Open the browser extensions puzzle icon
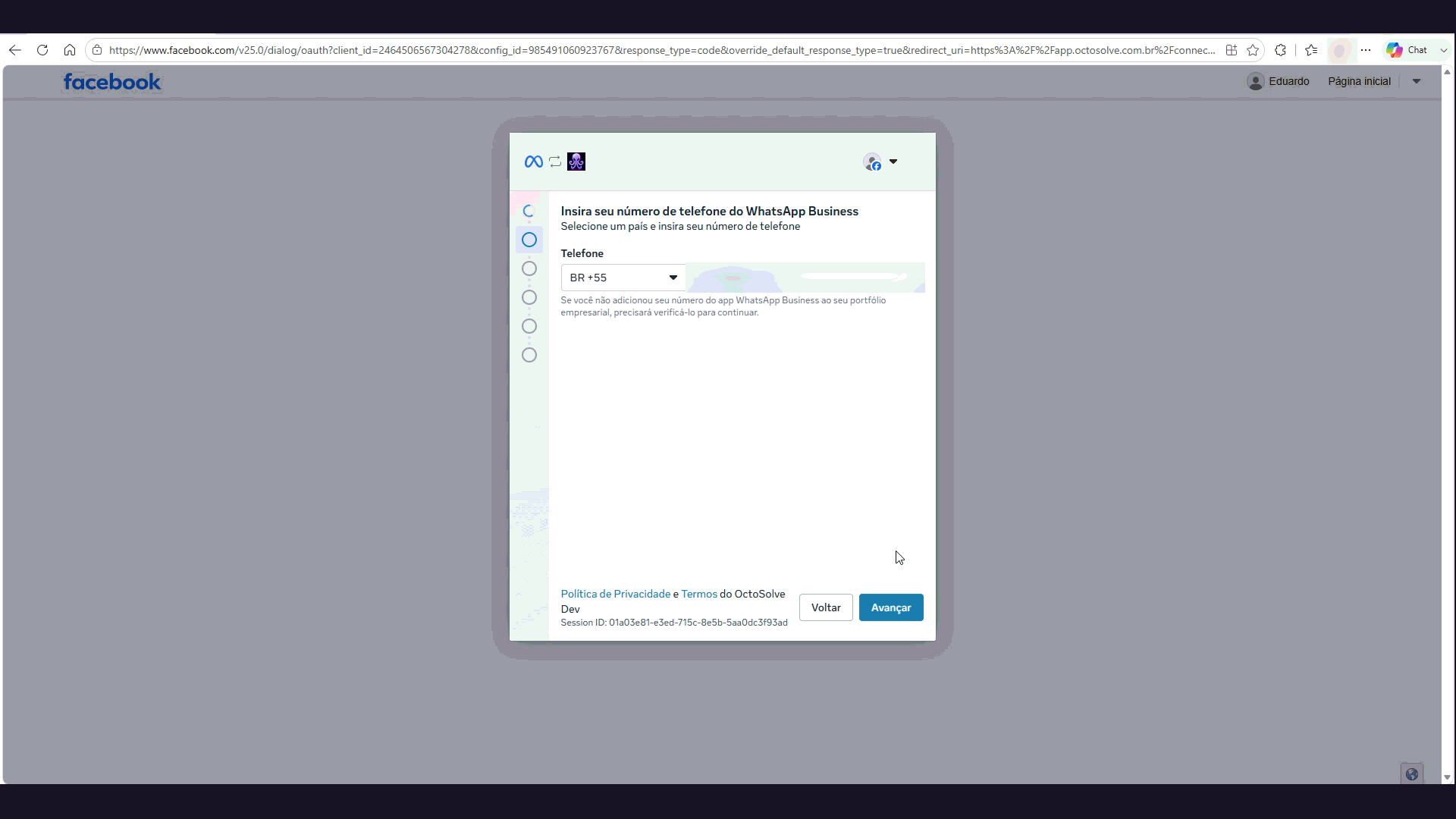Screen dimensions: 1456x819 [x=1281, y=50]
